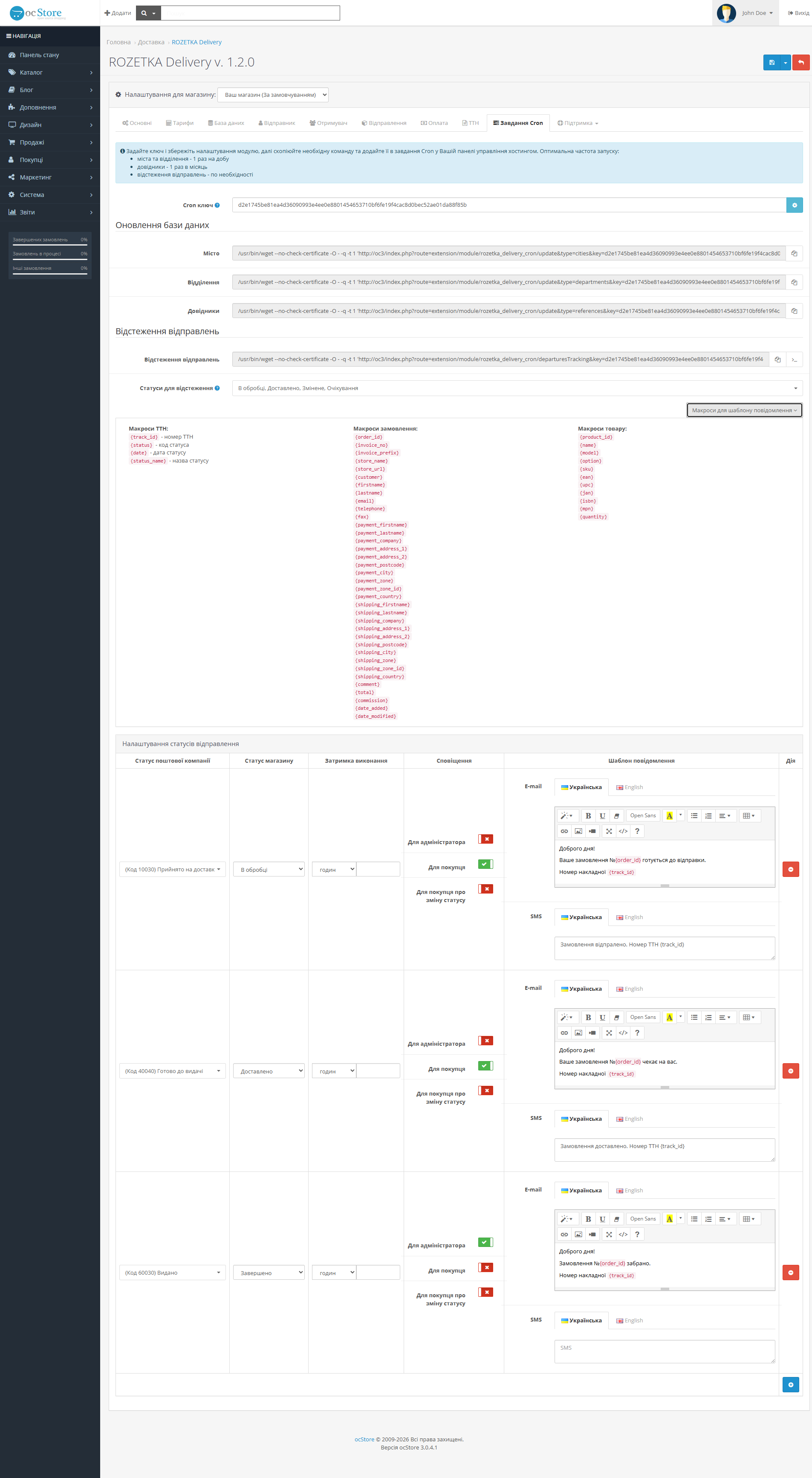Open the Ваш магазин store dropdown
The height and width of the screenshot is (1478, 812).
tap(273, 95)
